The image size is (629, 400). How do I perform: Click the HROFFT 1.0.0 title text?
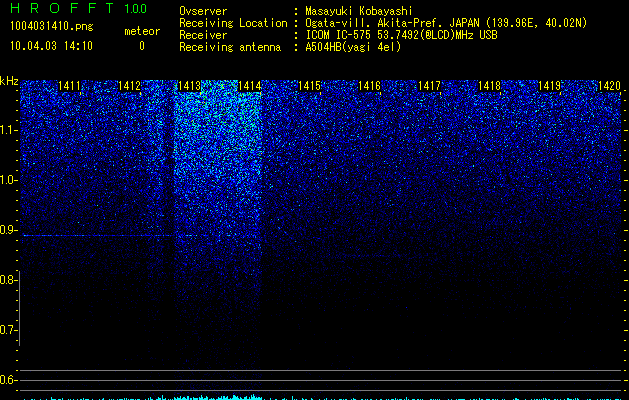pyautogui.click(x=78, y=8)
